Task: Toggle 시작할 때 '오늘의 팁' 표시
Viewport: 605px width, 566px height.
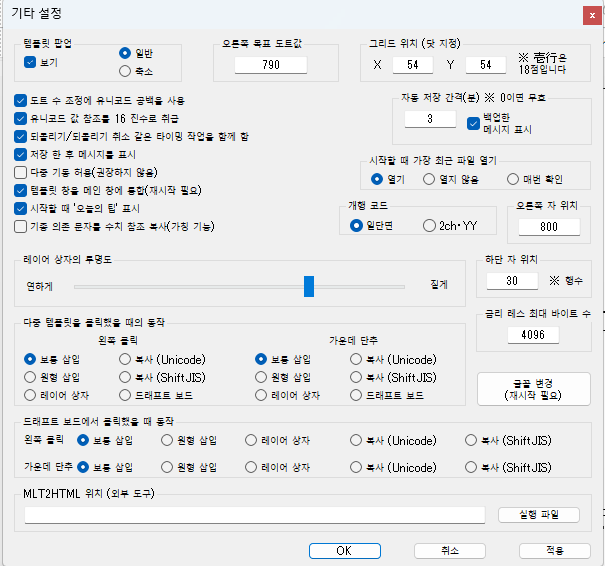Action: [x=20, y=208]
